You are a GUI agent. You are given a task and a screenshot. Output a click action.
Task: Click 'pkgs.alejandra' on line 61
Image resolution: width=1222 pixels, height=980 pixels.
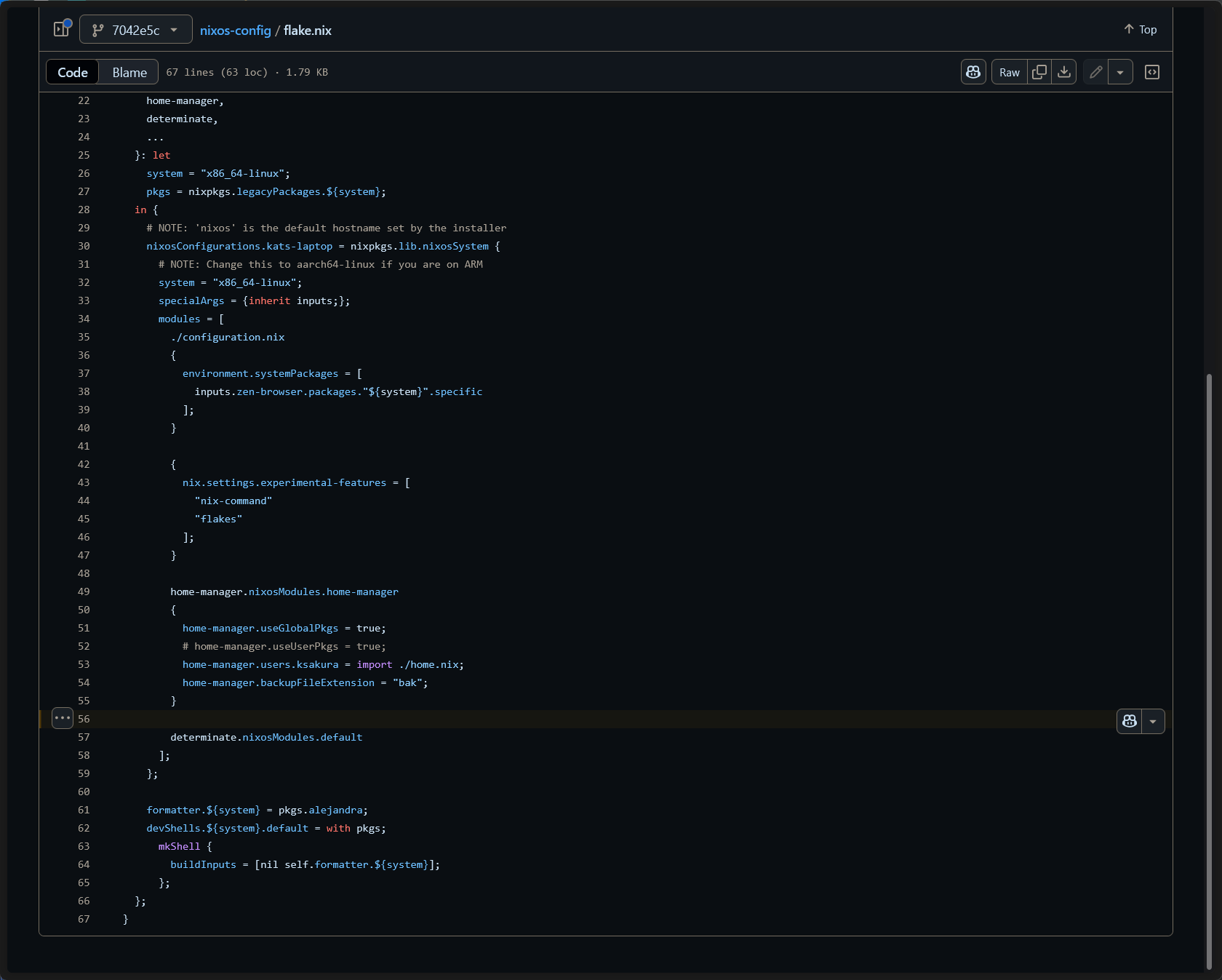tap(320, 810)
